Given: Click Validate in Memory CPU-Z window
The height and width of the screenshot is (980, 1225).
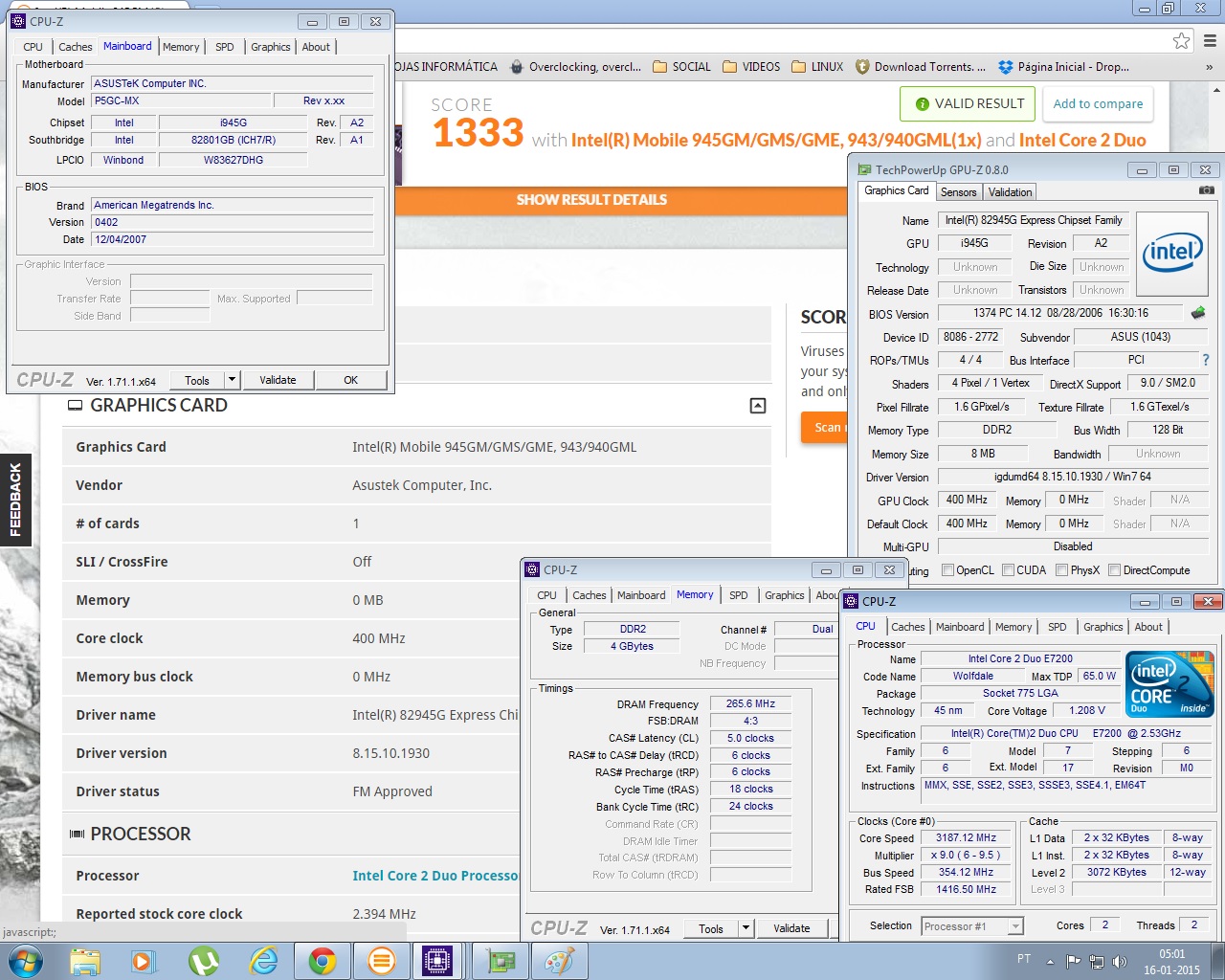Looking at the screenshot, I should coord(791,928).
